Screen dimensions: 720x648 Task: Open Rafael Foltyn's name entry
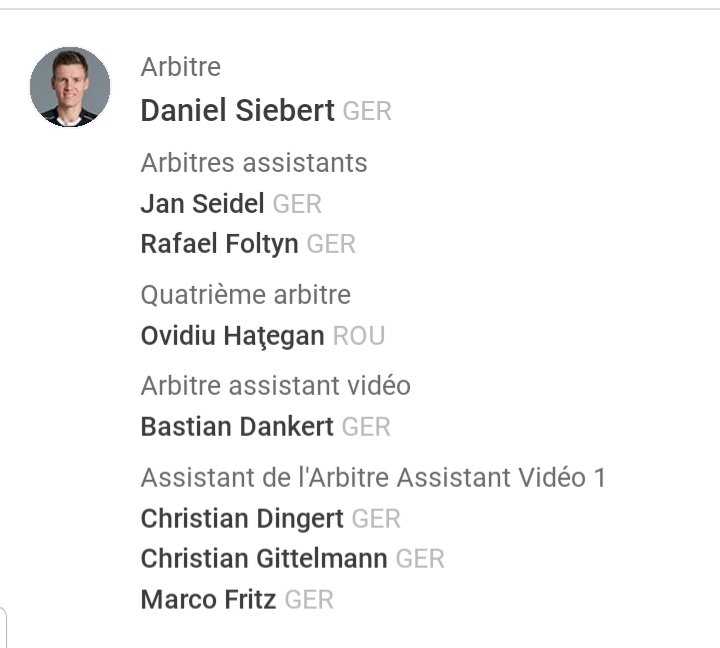pyautogui.click(x=219, y=244)
